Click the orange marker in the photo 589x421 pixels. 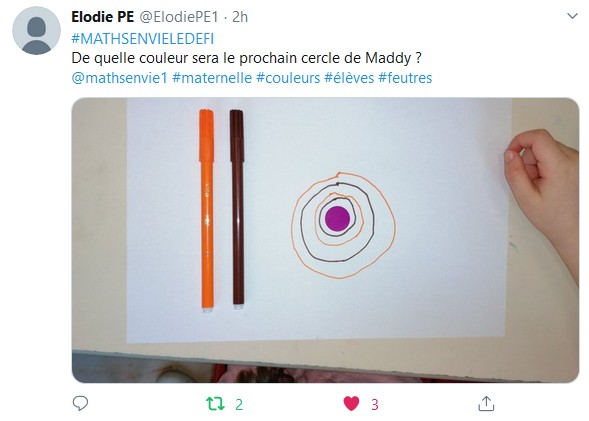pos(207,210)
